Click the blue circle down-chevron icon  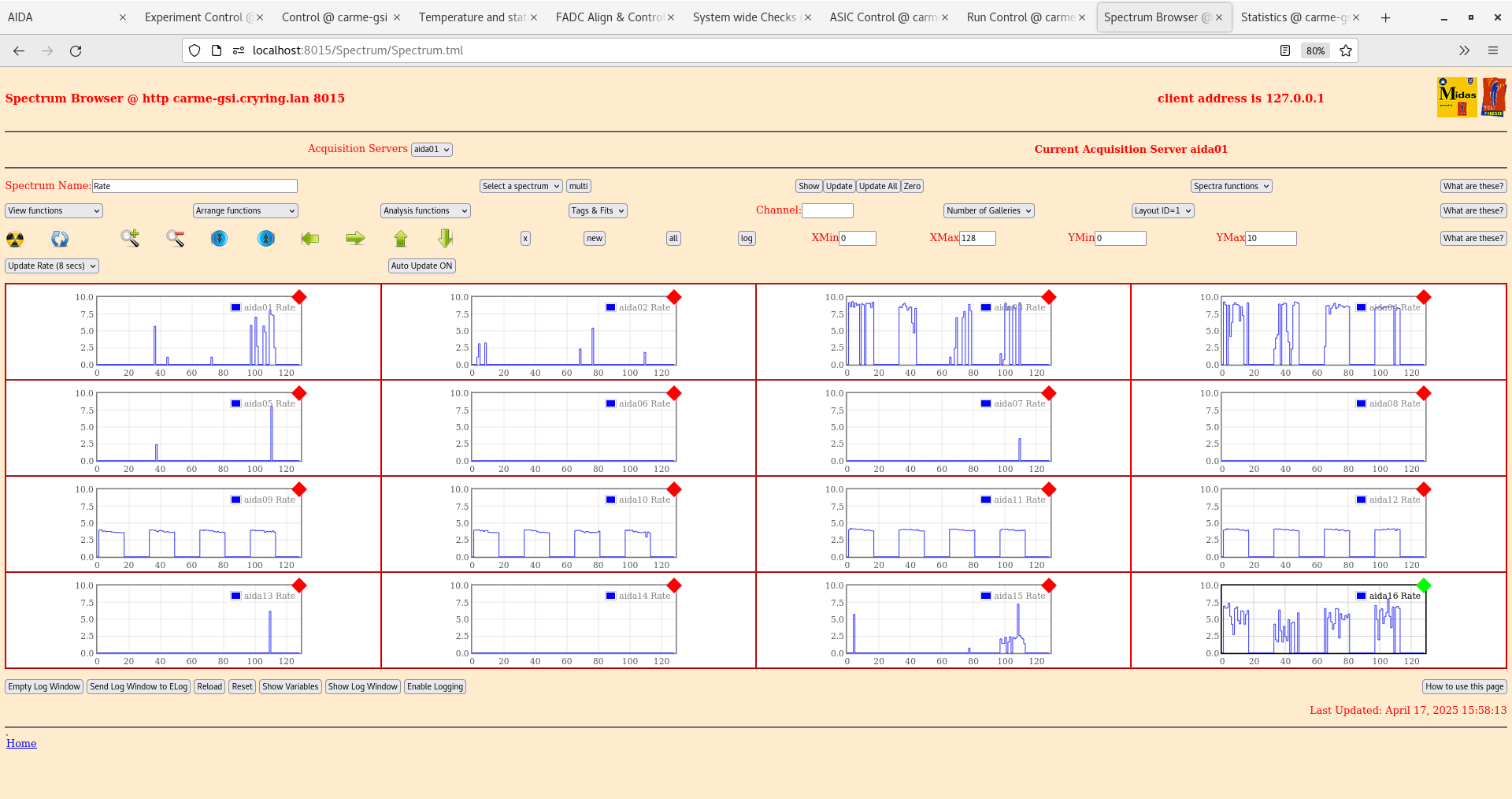click(x=220, y=238)
